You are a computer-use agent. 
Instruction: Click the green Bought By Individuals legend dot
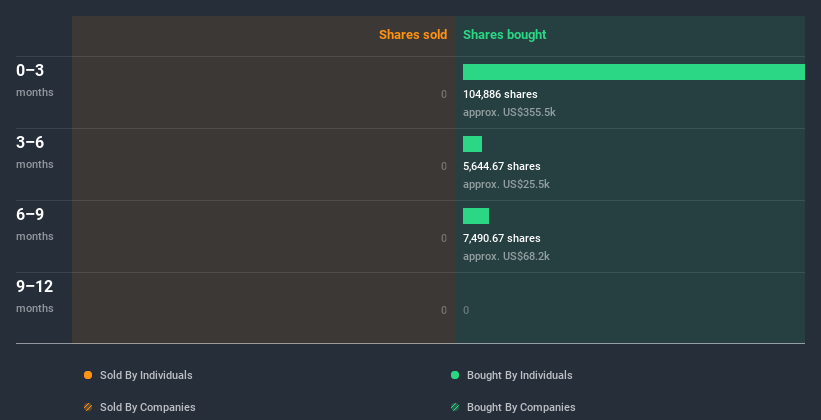(x=455, y=375)
